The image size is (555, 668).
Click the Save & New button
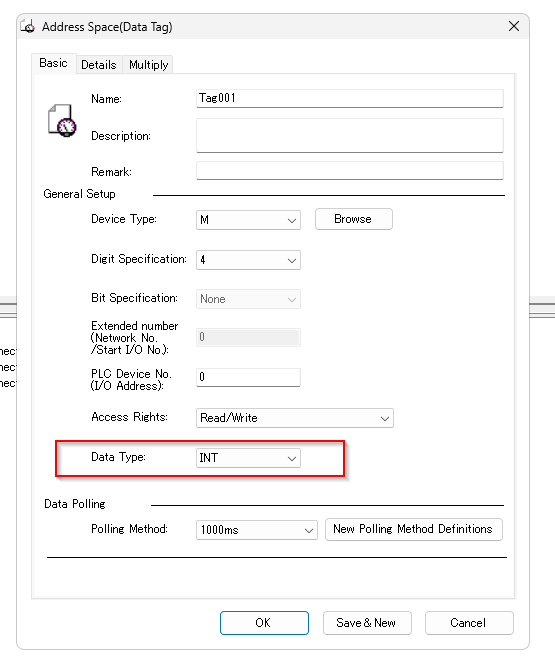(x=367, y=623)
